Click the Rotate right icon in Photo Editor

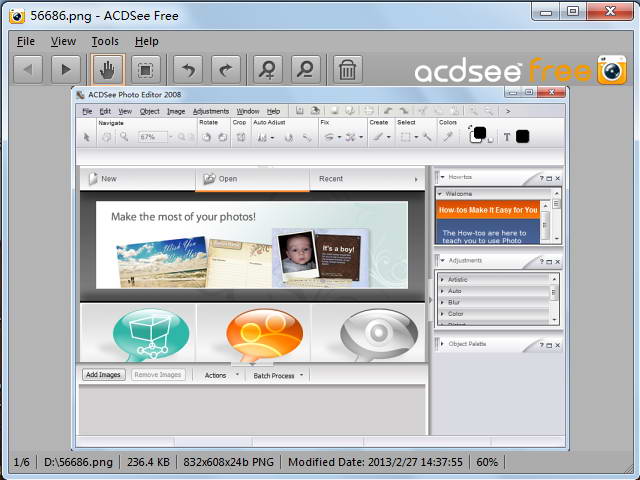click(x=222, y=137)
